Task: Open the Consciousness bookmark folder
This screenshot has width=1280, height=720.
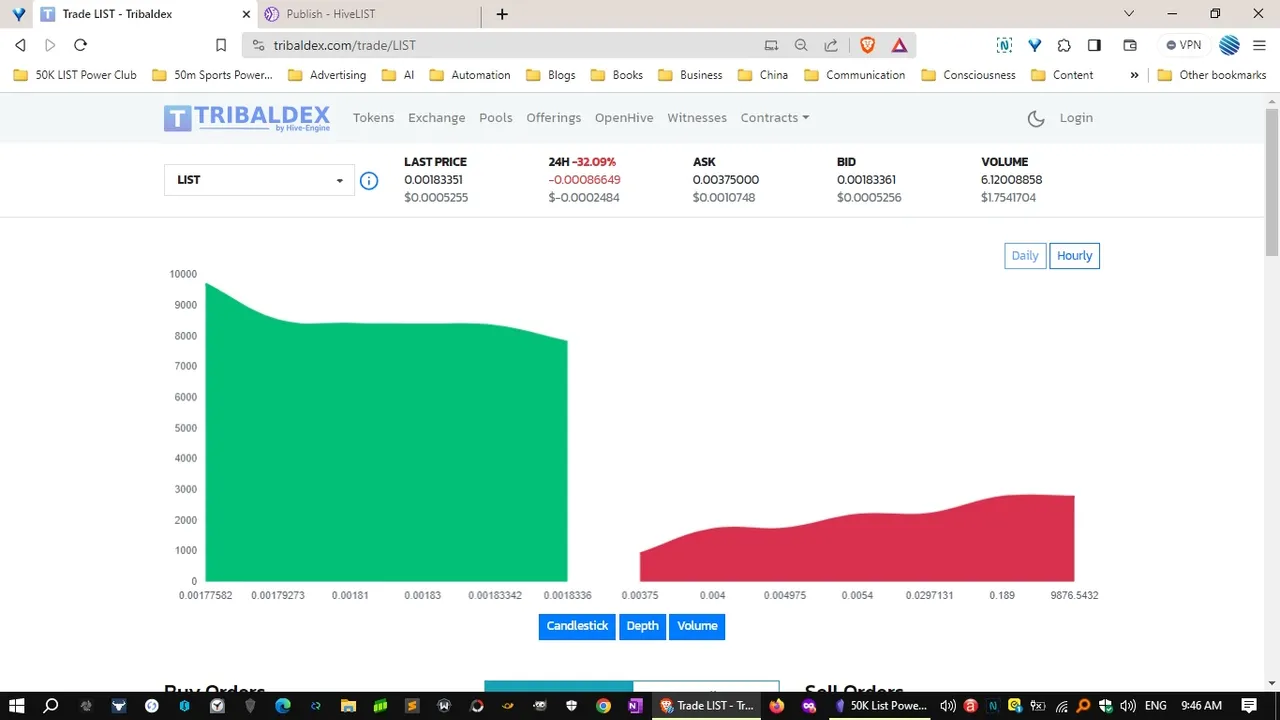Action: [x=968, y=75]
